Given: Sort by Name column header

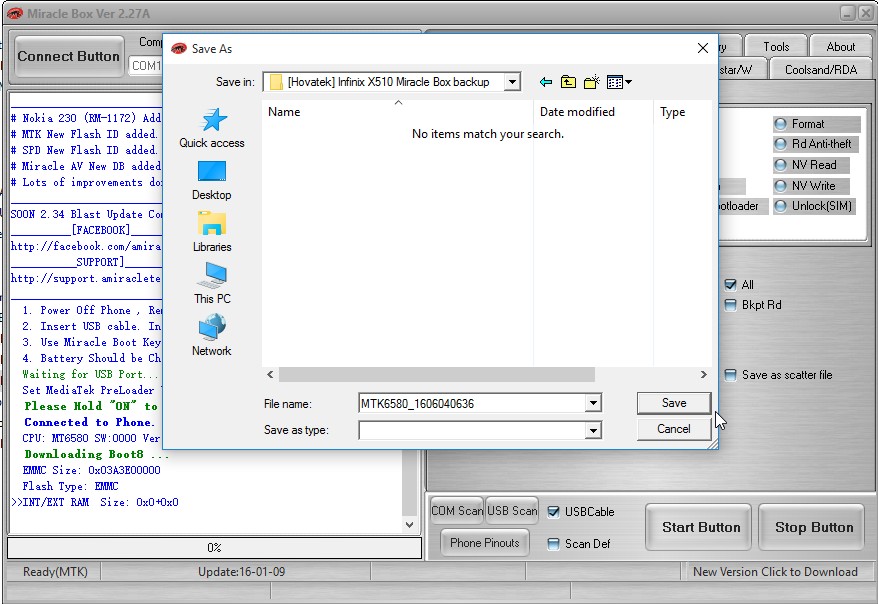Looking at the screenshot, I should 398,111.
